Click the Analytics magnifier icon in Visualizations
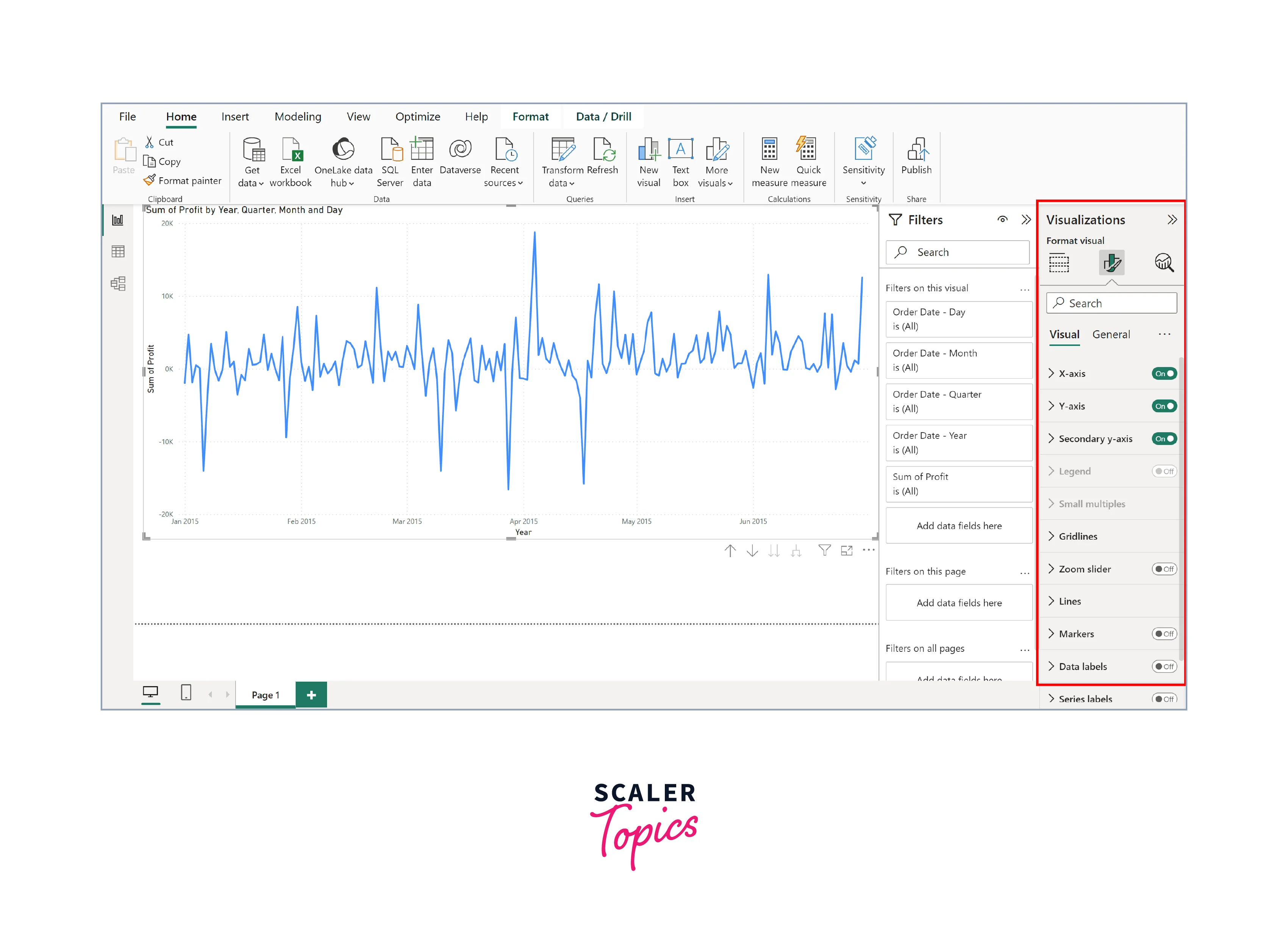The image size is (1288, 943). (x=1163, y=262)
